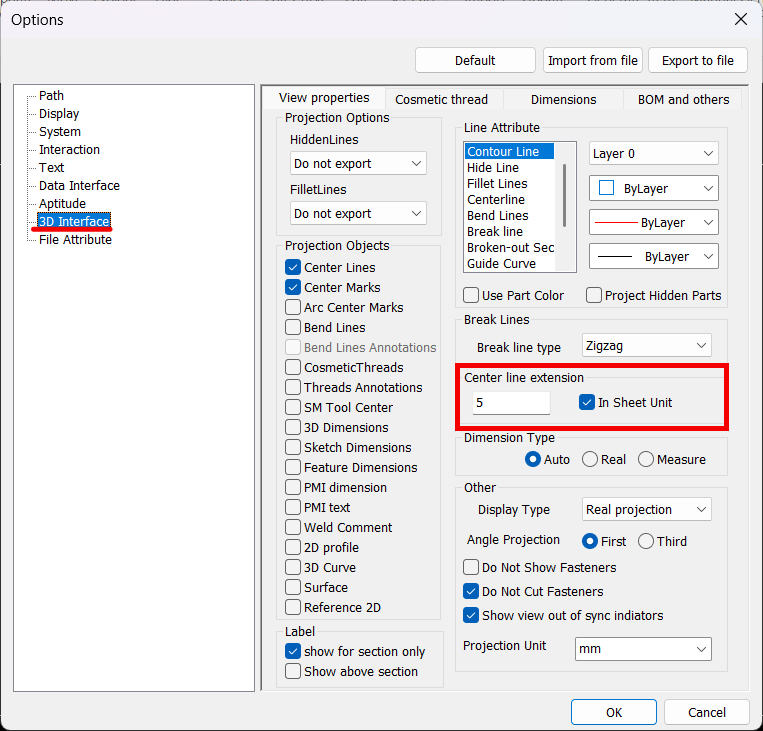Viewport: 763px width, 731px height.
Task: Expand the Break line type dropdown
Action: pyautogui.click(x=646, y=347)
